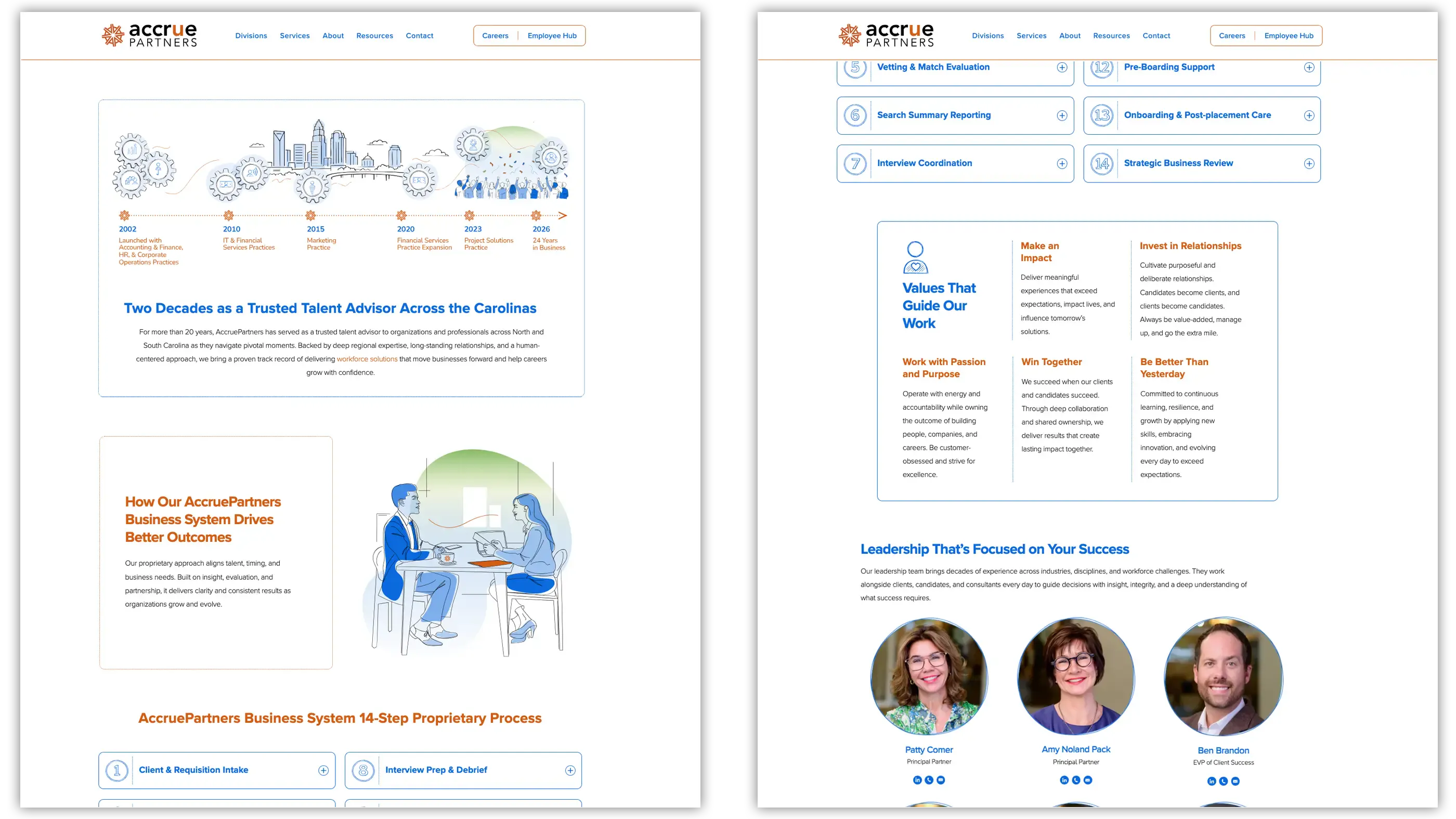Click the heart-person icon above Values heading

[x=915, y=258]
